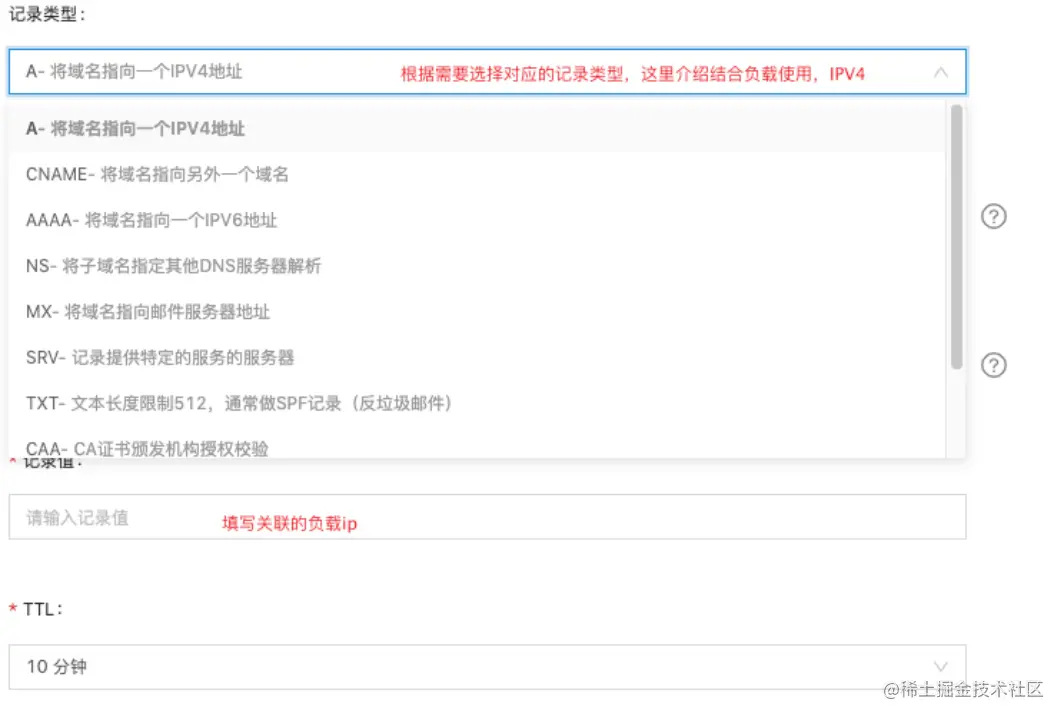
Task: Open the upper help question-mark icon
Action: point(993,216)
